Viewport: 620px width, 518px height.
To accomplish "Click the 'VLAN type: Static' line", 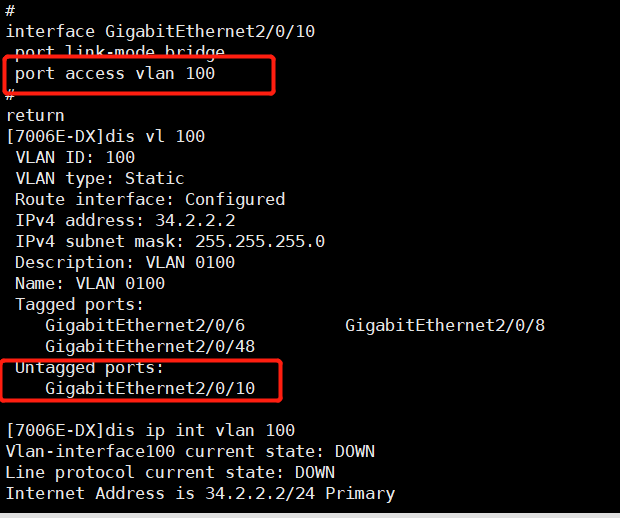I will click(x=100, y=178).
